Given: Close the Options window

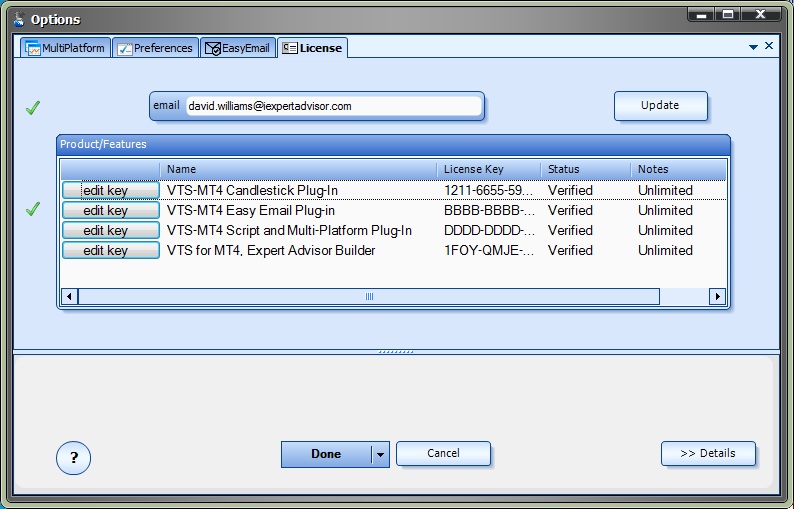Looking at the screenshot, I should [x=760, y=15].
